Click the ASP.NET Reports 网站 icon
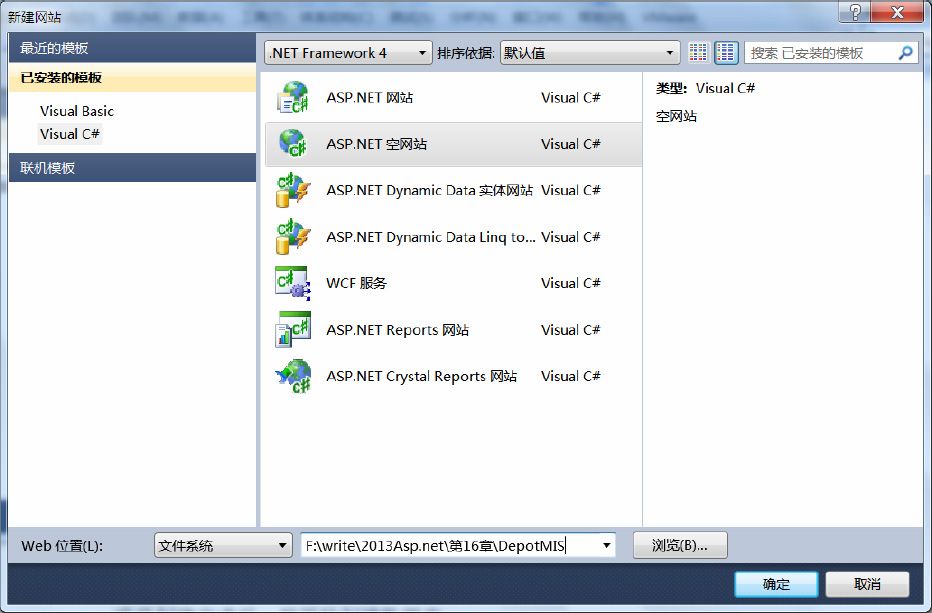The image size is (932, 613). (293, 329)
